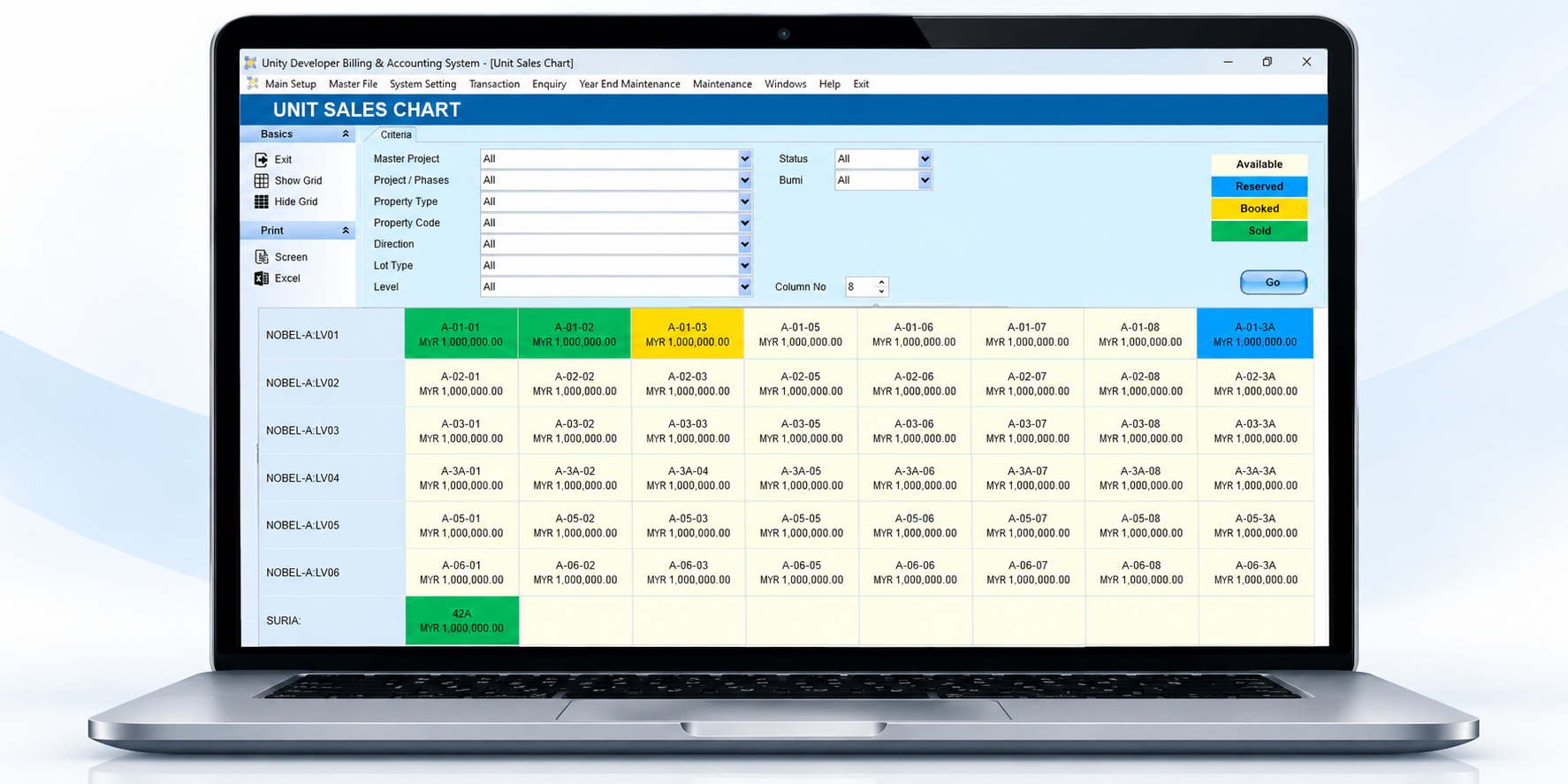
Task: Select booked unit A-01-03
Action: (688, 334)
